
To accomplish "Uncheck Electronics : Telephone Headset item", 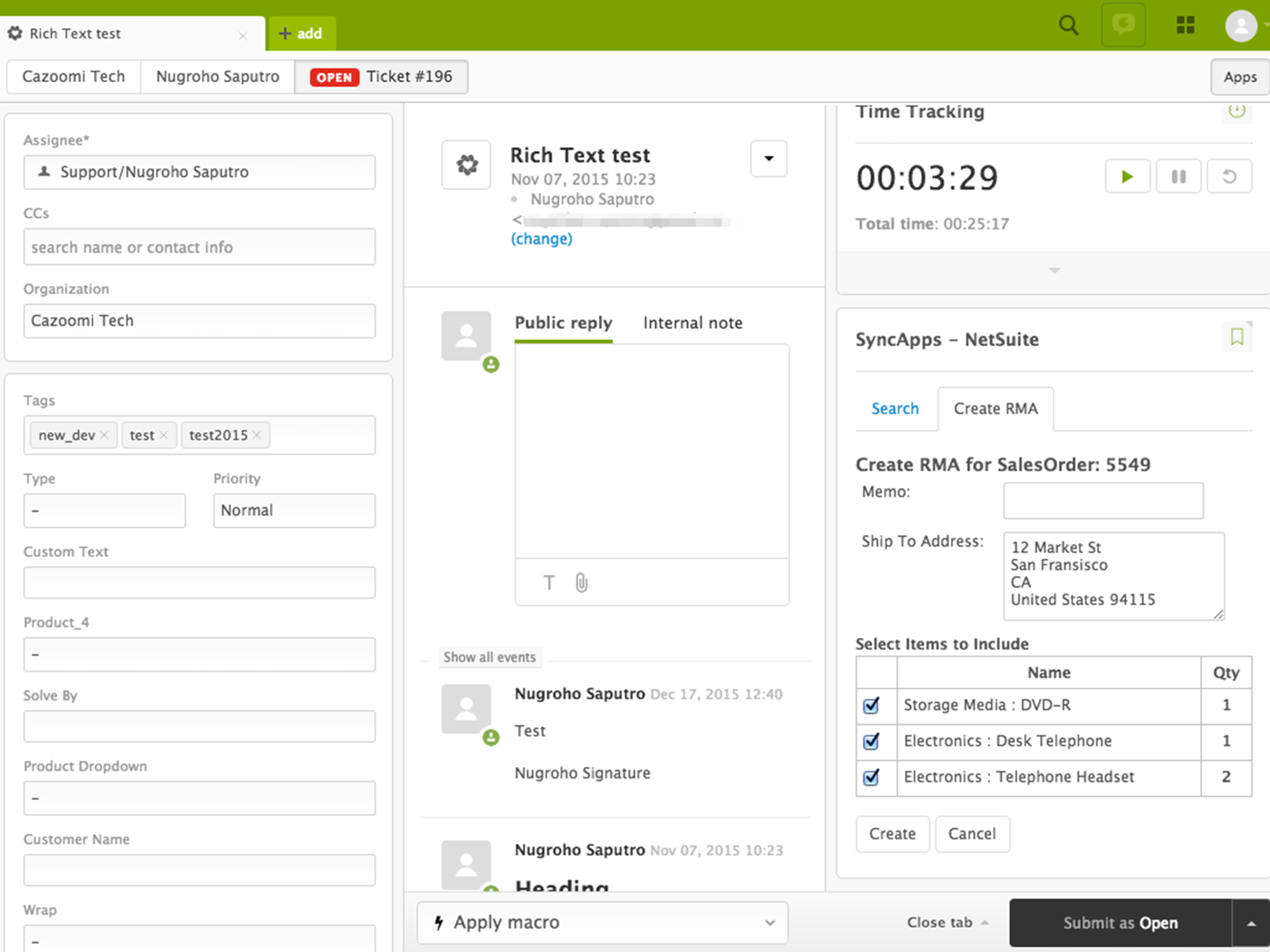I will [872, 778].
